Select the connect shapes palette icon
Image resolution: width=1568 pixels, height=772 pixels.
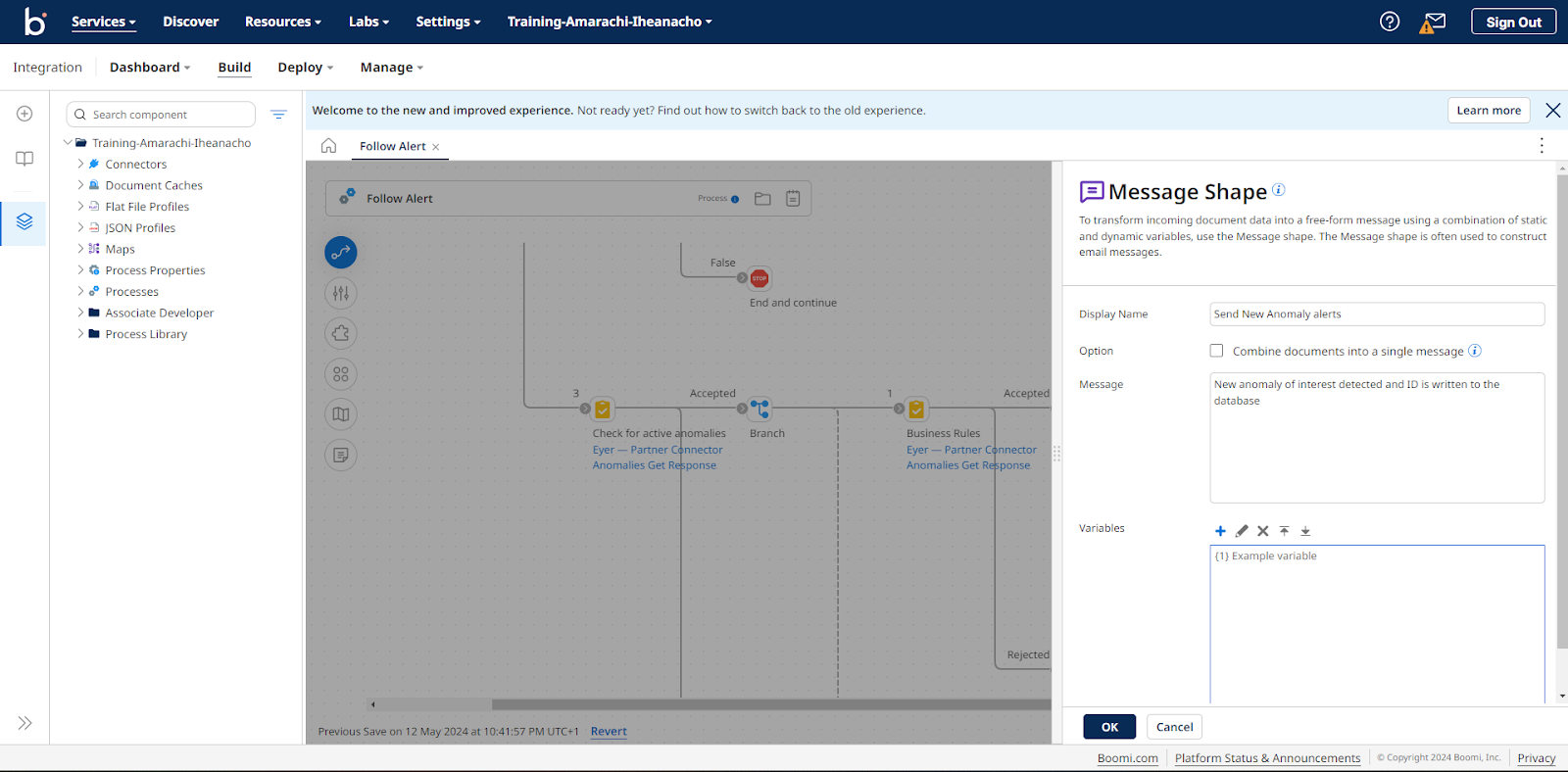pos(341,253)
